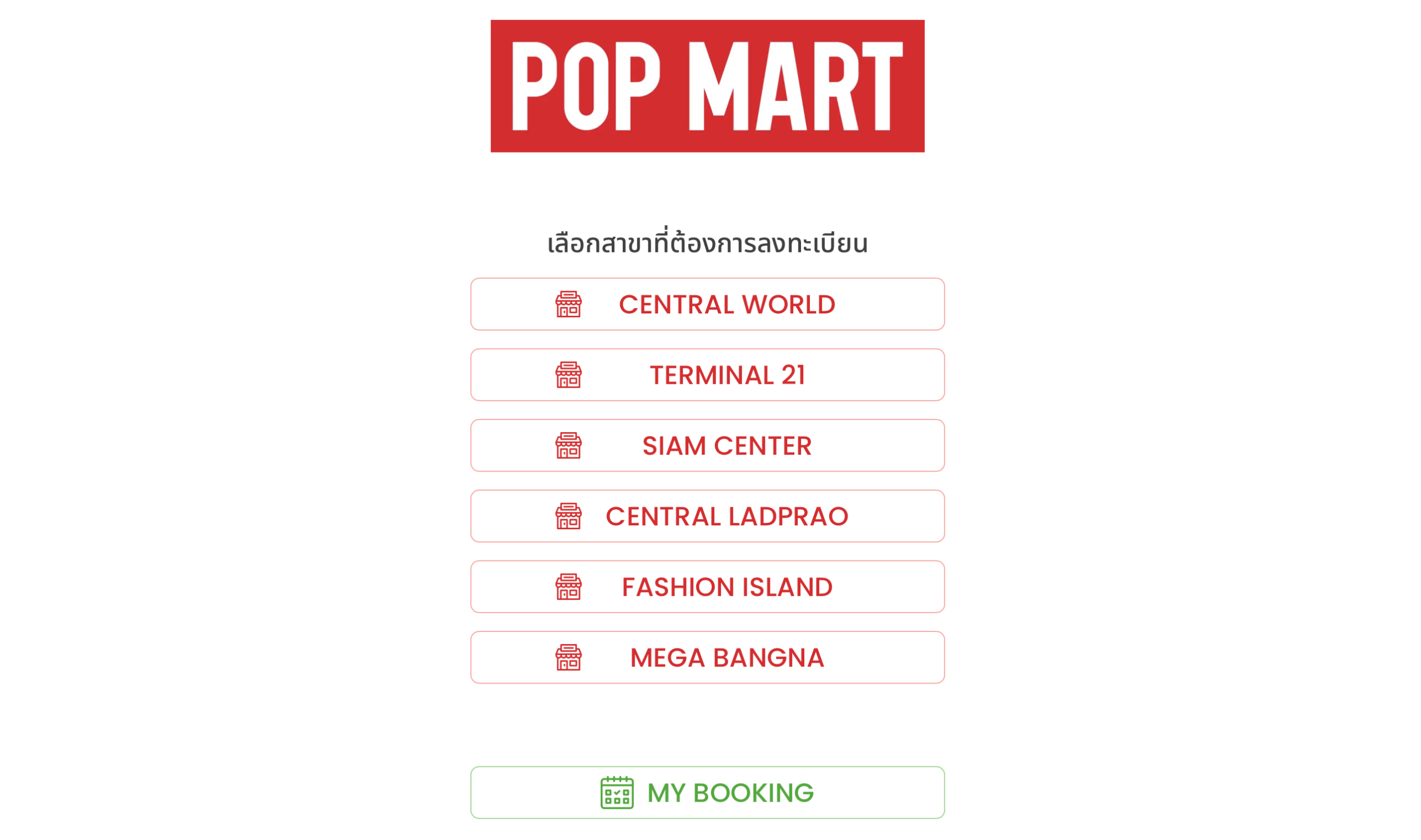
Task: Select the SIAM CENTER branch
Action: [x=708, y=445]
